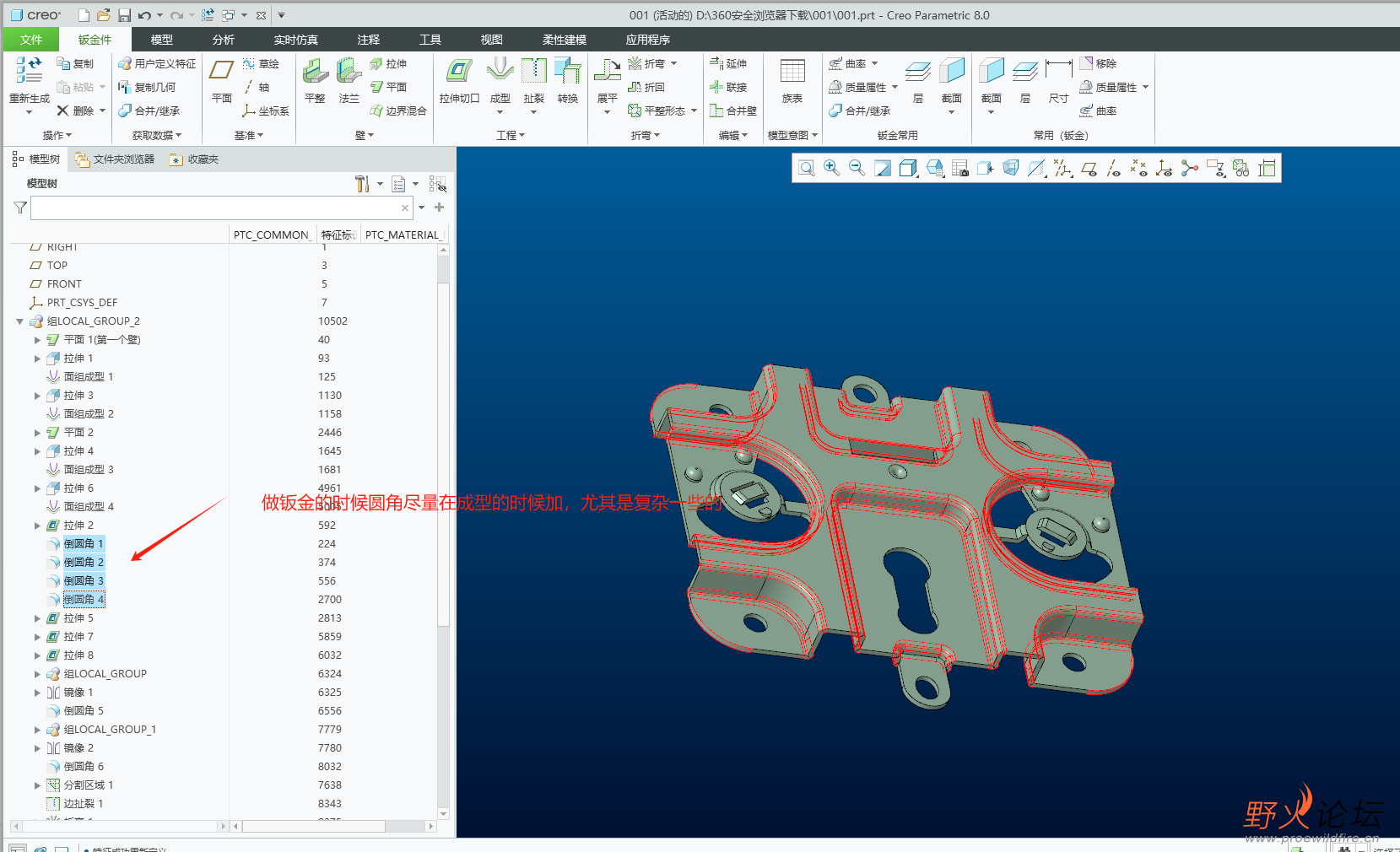Viewport: 1400px width, 852px height.
Task: Collapse 组LOCAL_GROUP_2 tree node
Action: 20,321
